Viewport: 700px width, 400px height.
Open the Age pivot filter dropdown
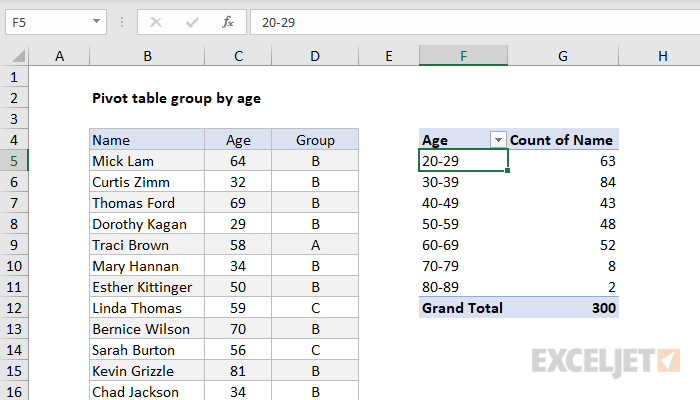498,140
